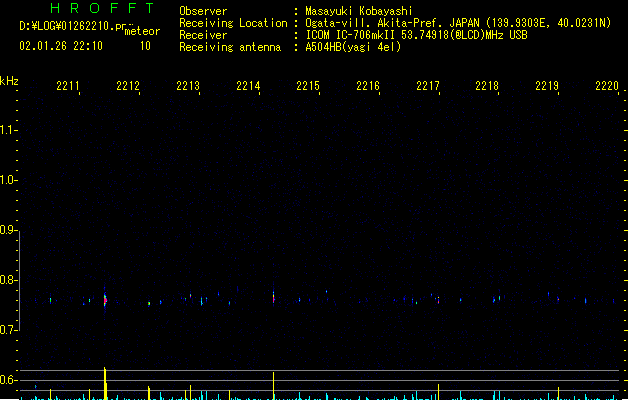Click the 0.9 kHz frequency axis label

(7, 230)
